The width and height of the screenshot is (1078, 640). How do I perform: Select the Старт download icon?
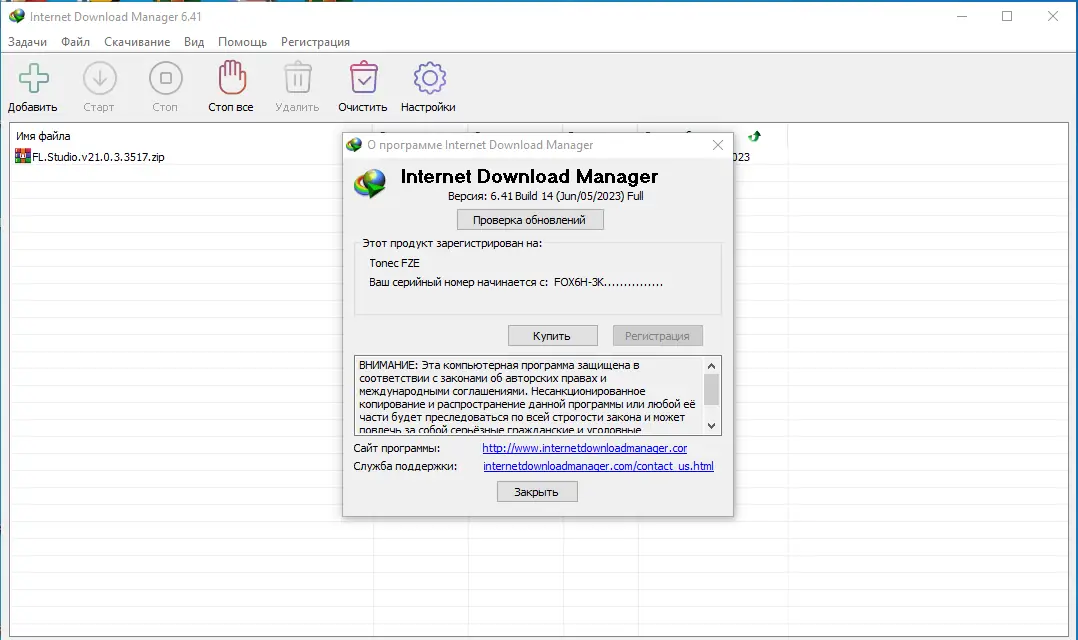click(x=99, y=78)
